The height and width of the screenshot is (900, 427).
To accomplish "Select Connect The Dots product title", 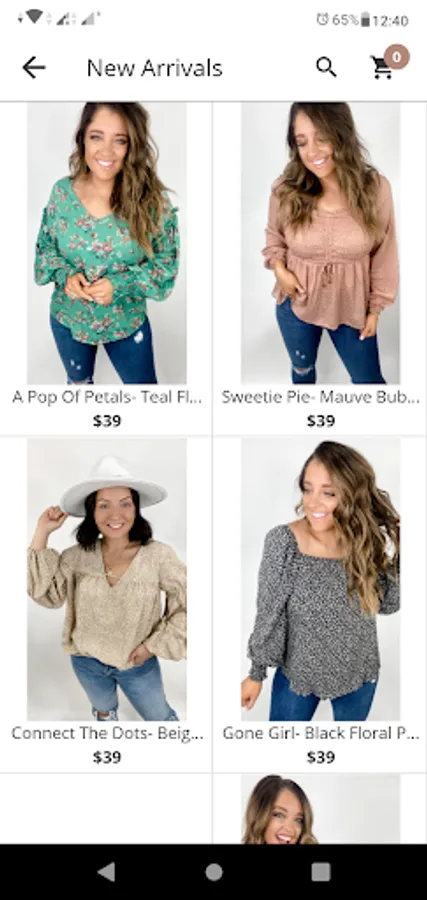I will [107, 733].
